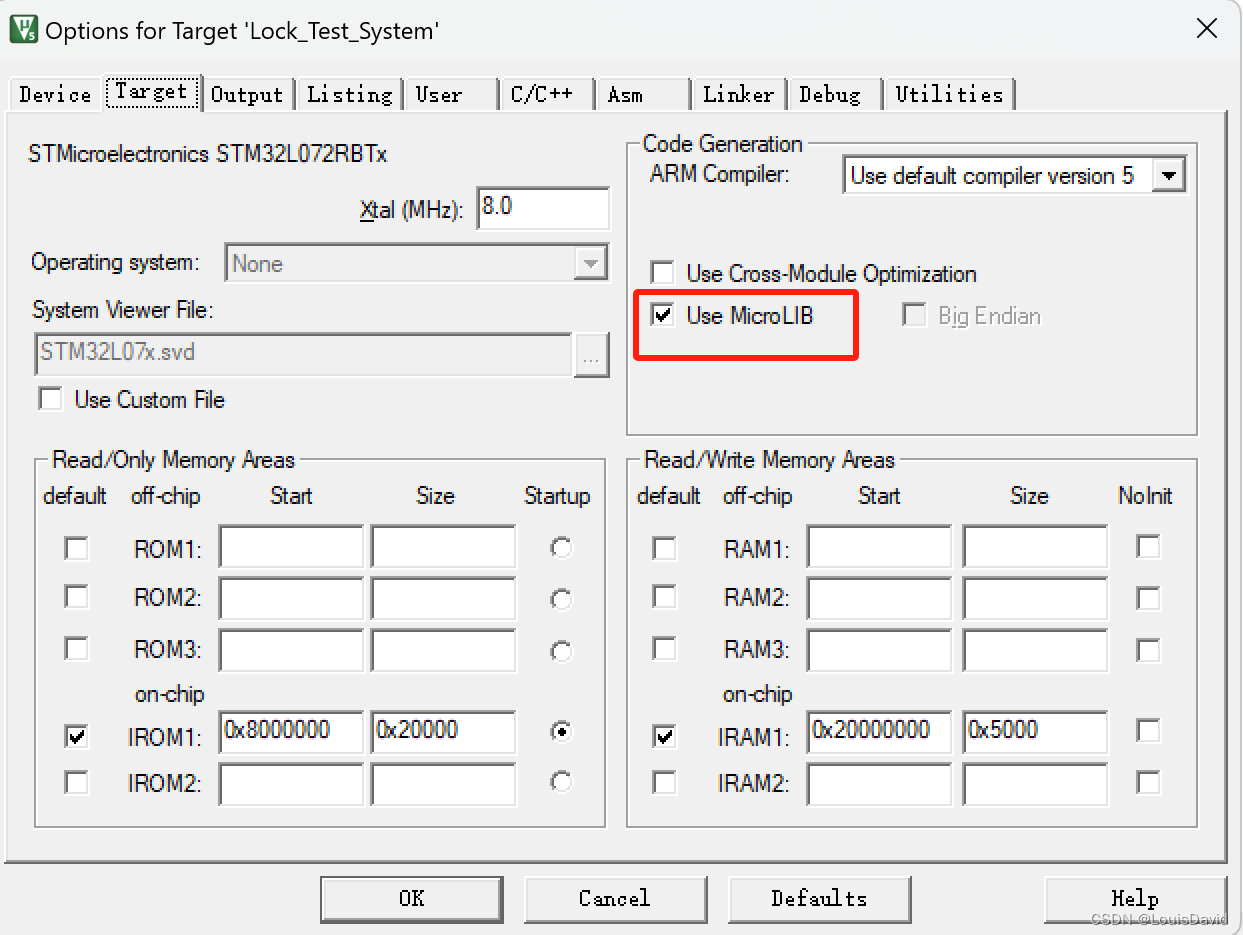Image resolution: width=1243 pixels, height=935 pixels.
Task: Click the STMicroelectronics STM32L072RBTx device text
Action: click(208, 155)
